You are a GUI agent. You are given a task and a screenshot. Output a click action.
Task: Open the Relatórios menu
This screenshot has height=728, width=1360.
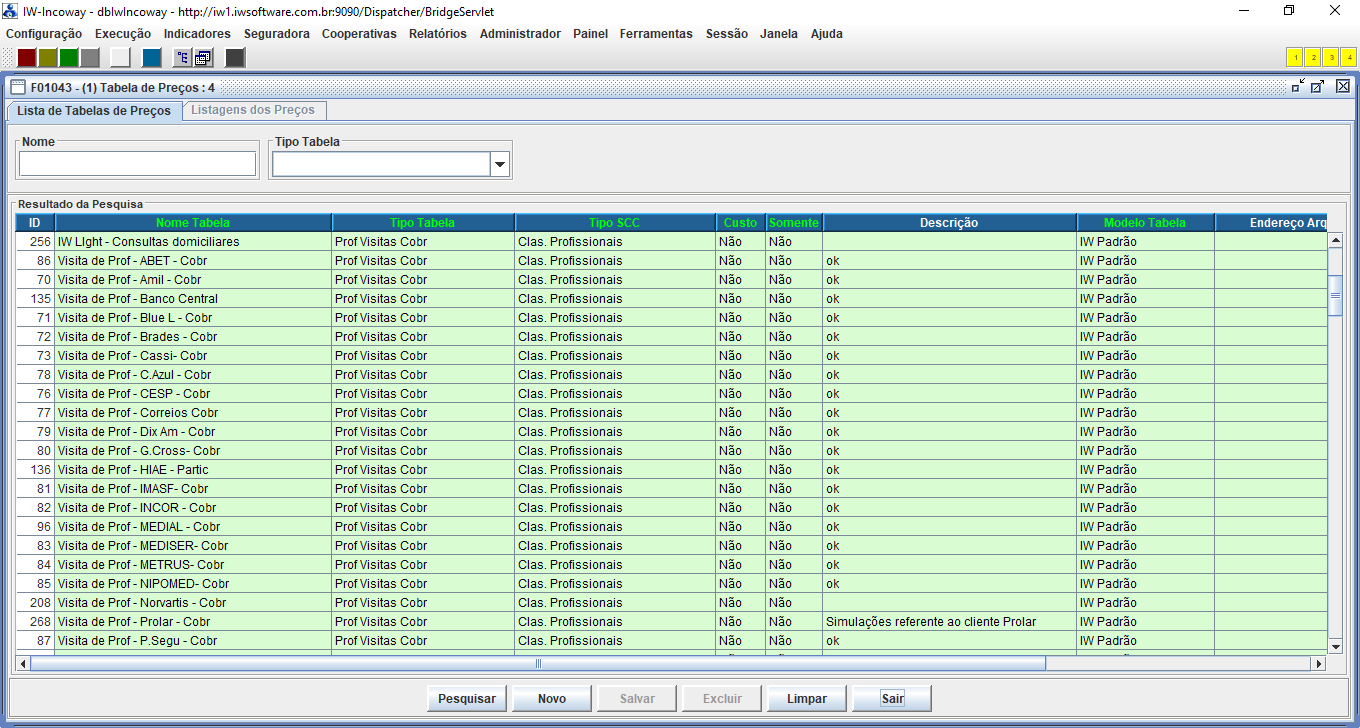tap(438, 33)
